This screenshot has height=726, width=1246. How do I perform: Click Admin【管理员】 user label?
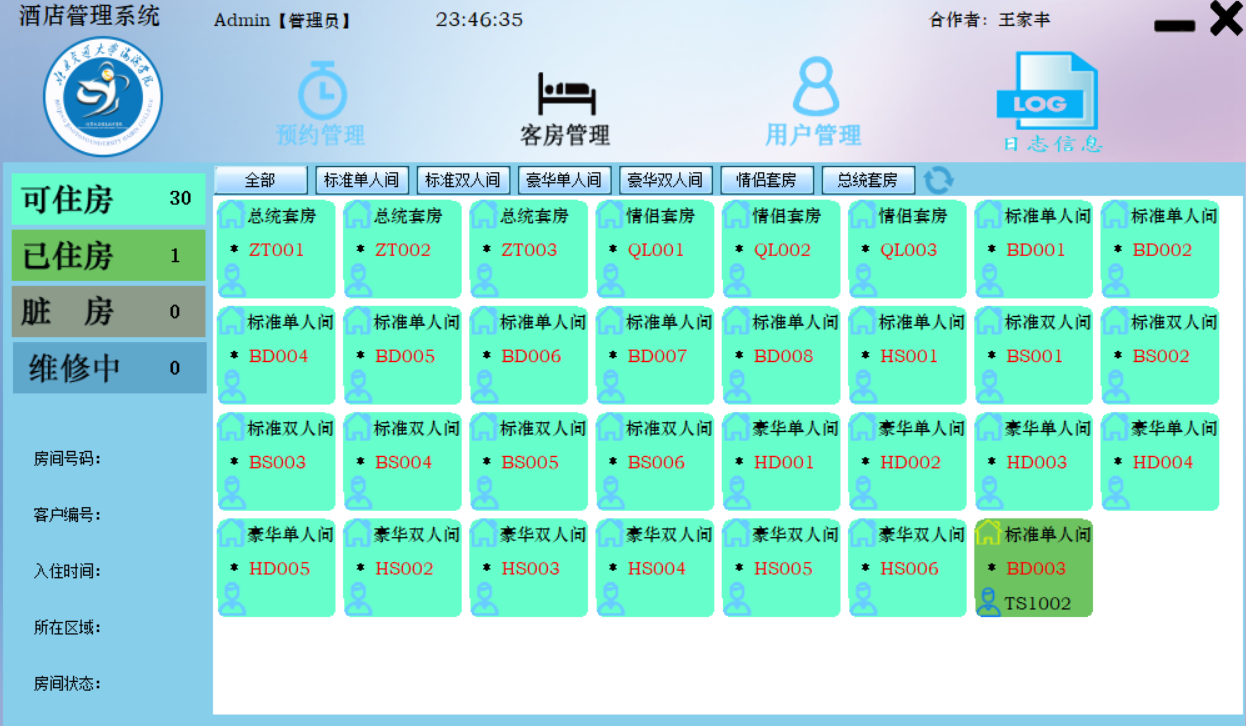pyautogui.click(x=284, y=20)
